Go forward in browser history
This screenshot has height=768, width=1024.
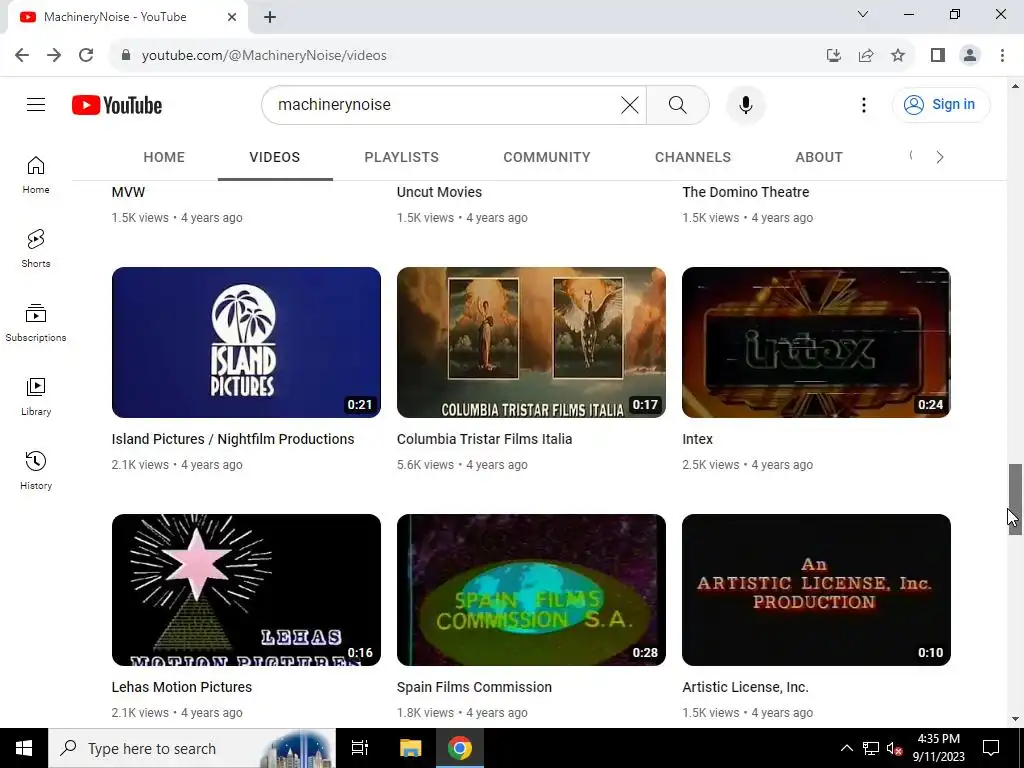tap(54, 55)
